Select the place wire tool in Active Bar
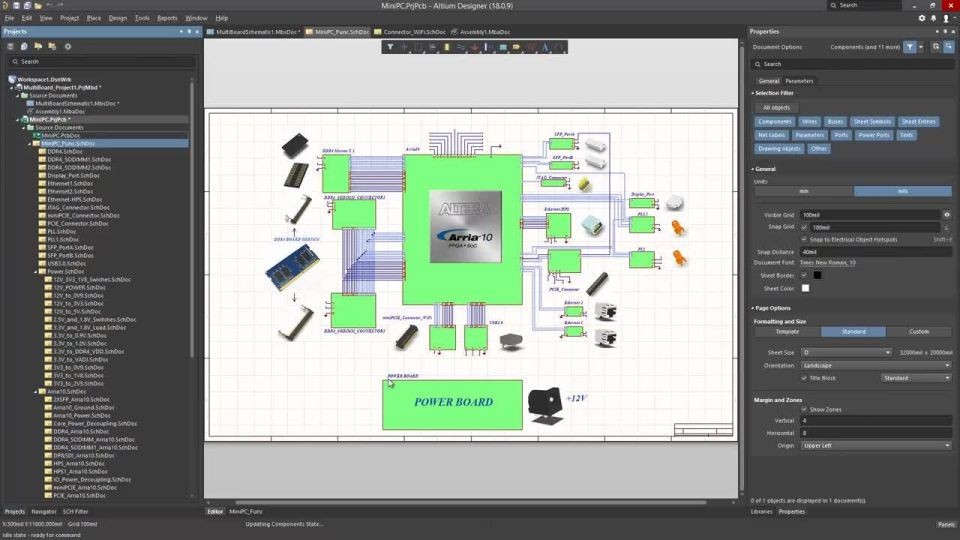 tap(461, 47)
